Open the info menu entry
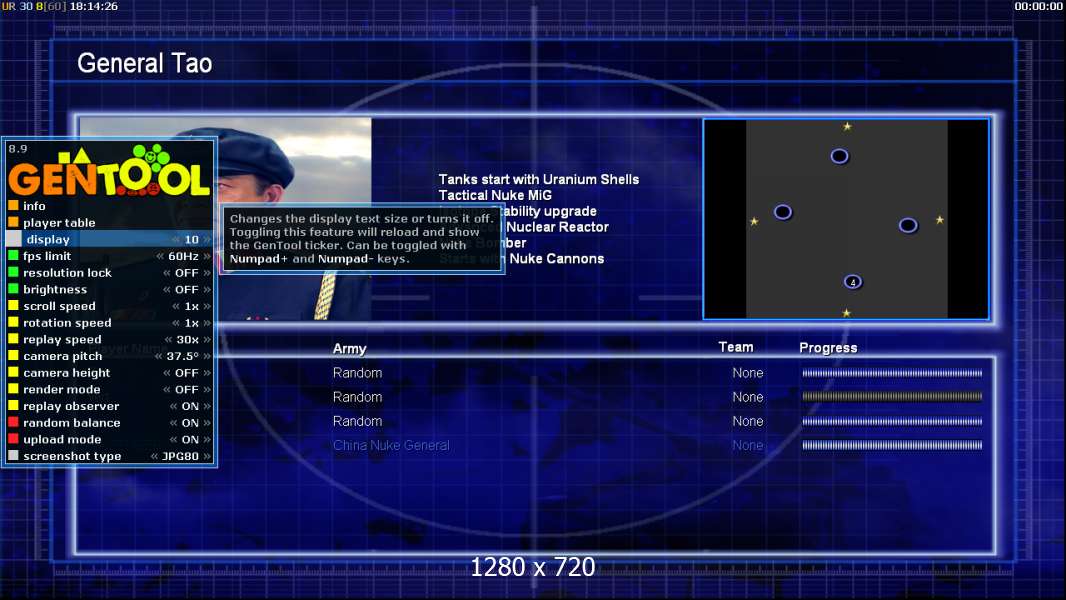Image resolution: width=1066 pixels, height=600 pixels. [34, 206]
